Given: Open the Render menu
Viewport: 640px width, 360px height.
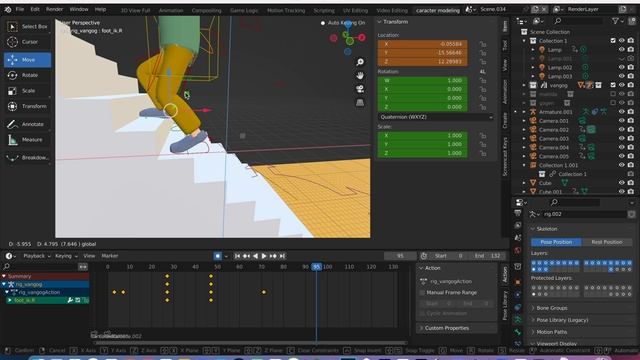Looking at the screenshot, I should point(54,9).
